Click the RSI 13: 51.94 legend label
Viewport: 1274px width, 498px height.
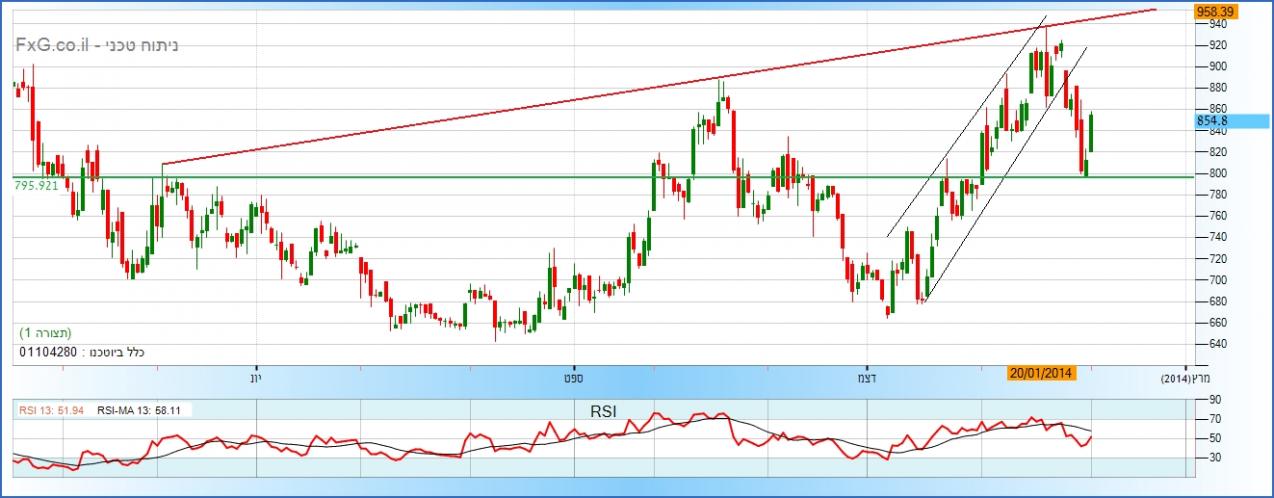point(52,409)
